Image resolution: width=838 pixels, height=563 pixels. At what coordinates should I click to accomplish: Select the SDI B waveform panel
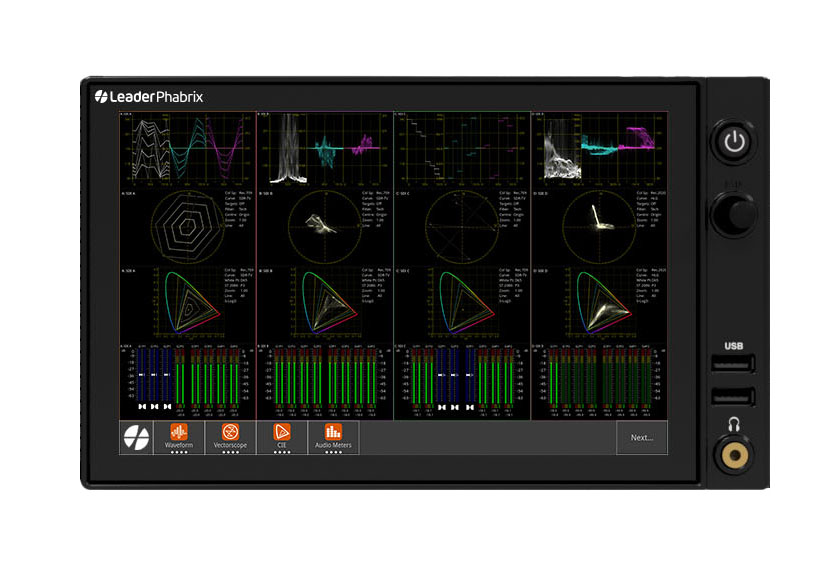tap(325, 149)
